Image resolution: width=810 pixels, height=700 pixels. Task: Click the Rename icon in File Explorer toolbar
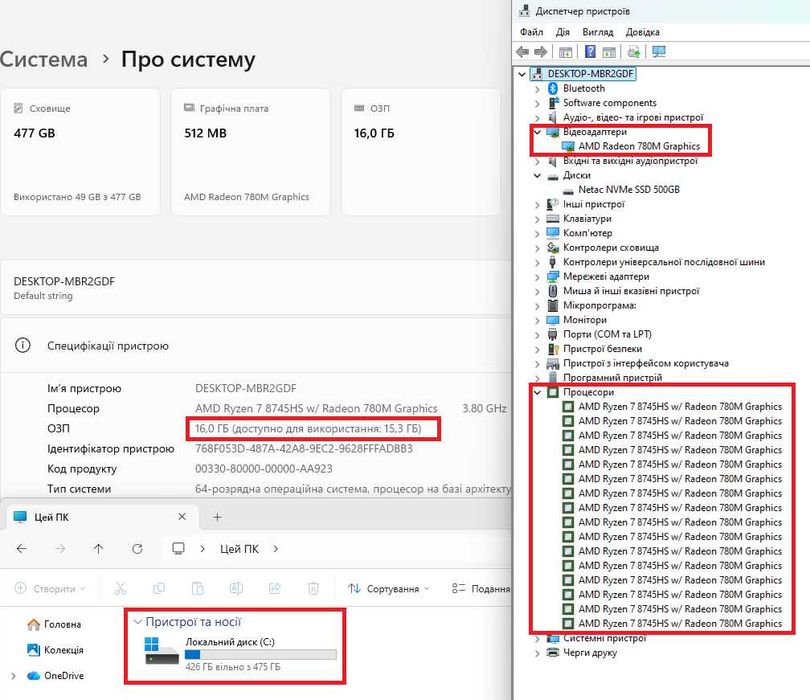236,588
